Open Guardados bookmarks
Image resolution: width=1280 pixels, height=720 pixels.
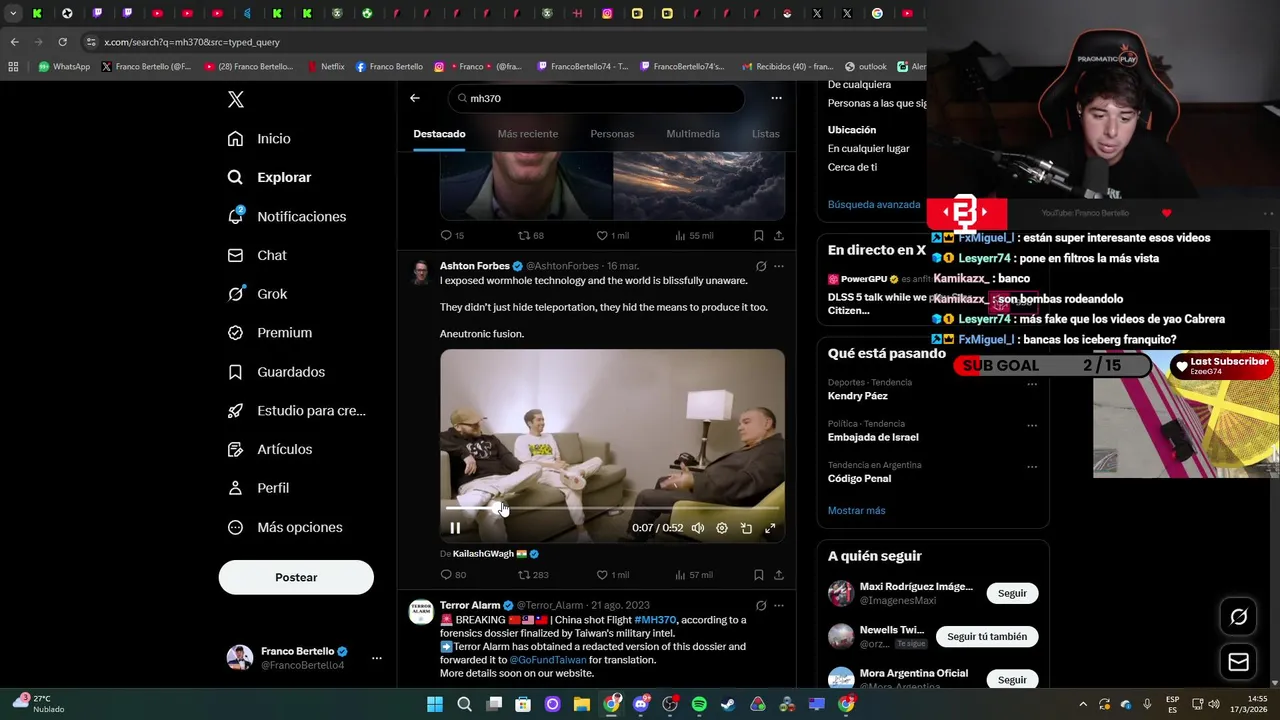pos(276,371)
